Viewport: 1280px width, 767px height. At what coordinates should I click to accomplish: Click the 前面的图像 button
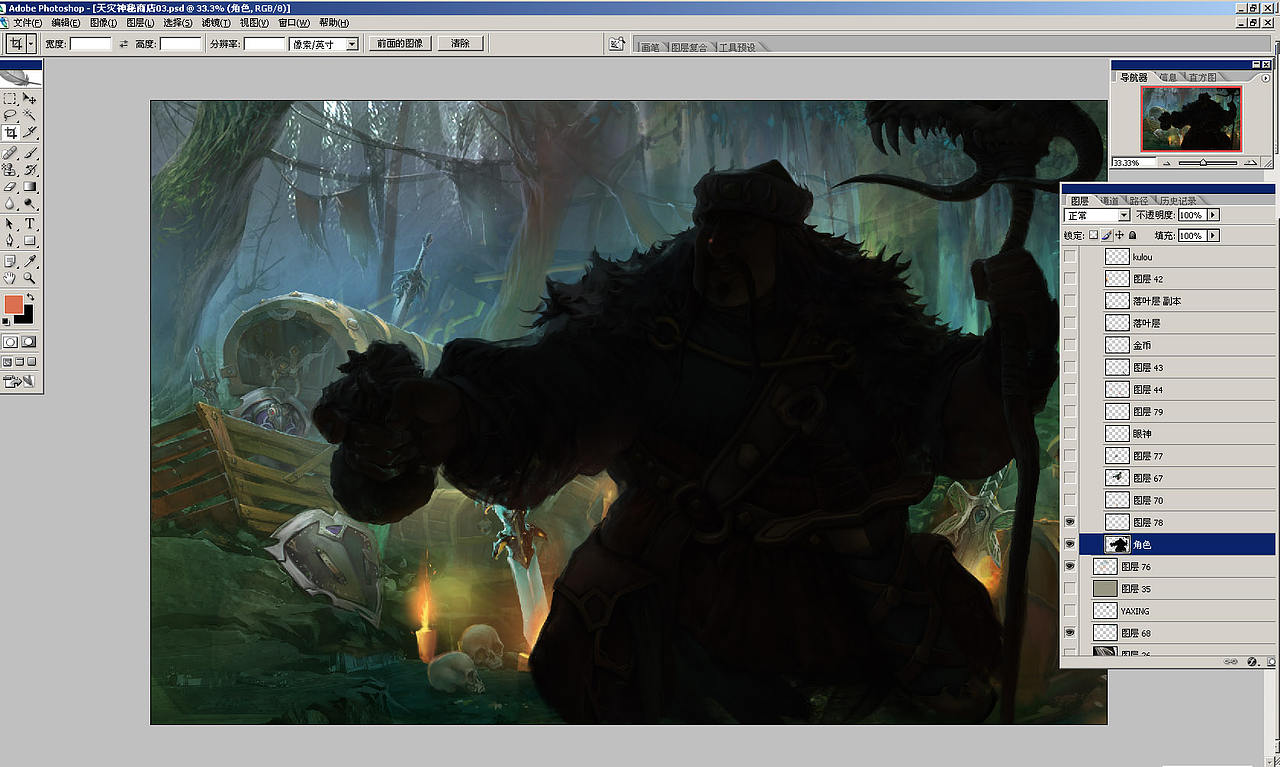click(399, 44)
